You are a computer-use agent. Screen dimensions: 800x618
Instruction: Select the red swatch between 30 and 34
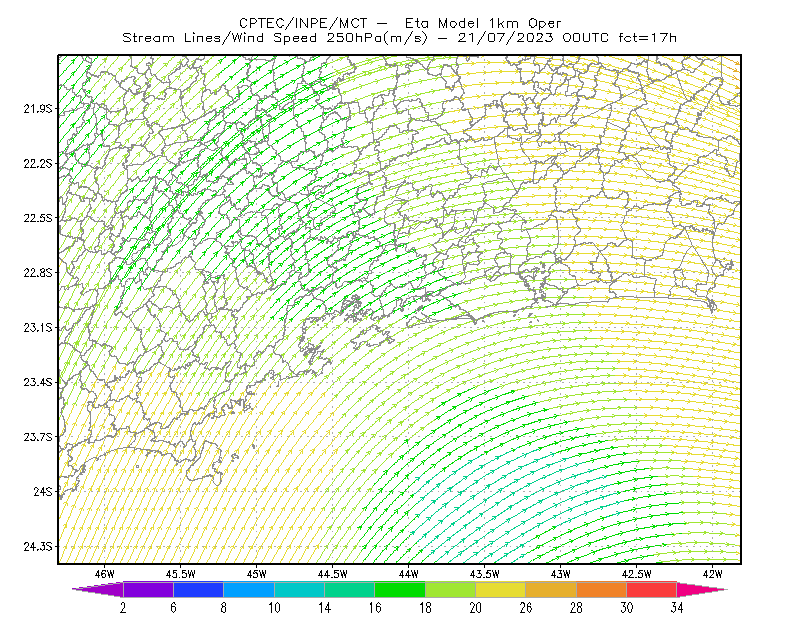click(652, 589)
